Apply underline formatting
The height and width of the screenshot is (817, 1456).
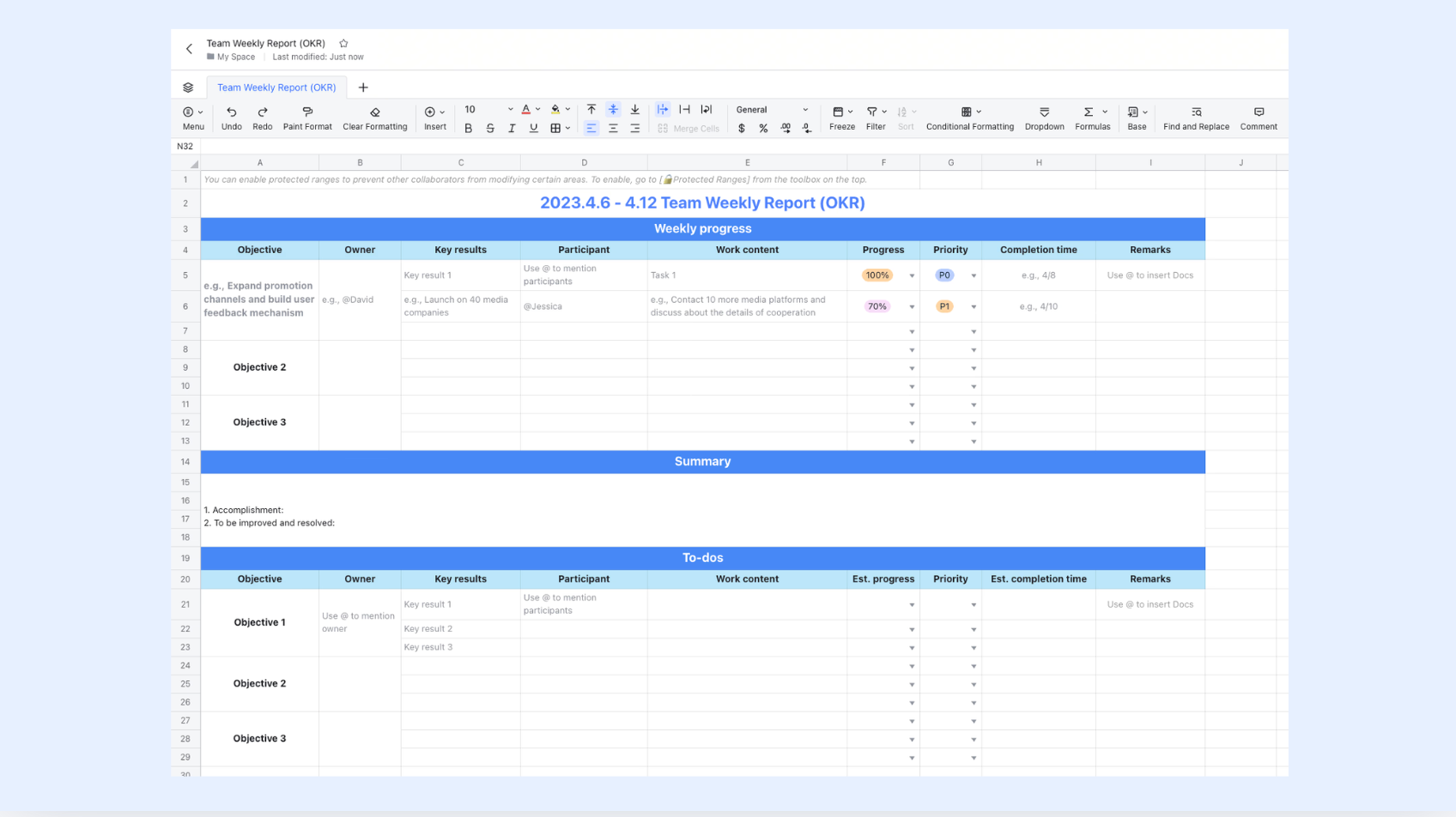[533, 129]
